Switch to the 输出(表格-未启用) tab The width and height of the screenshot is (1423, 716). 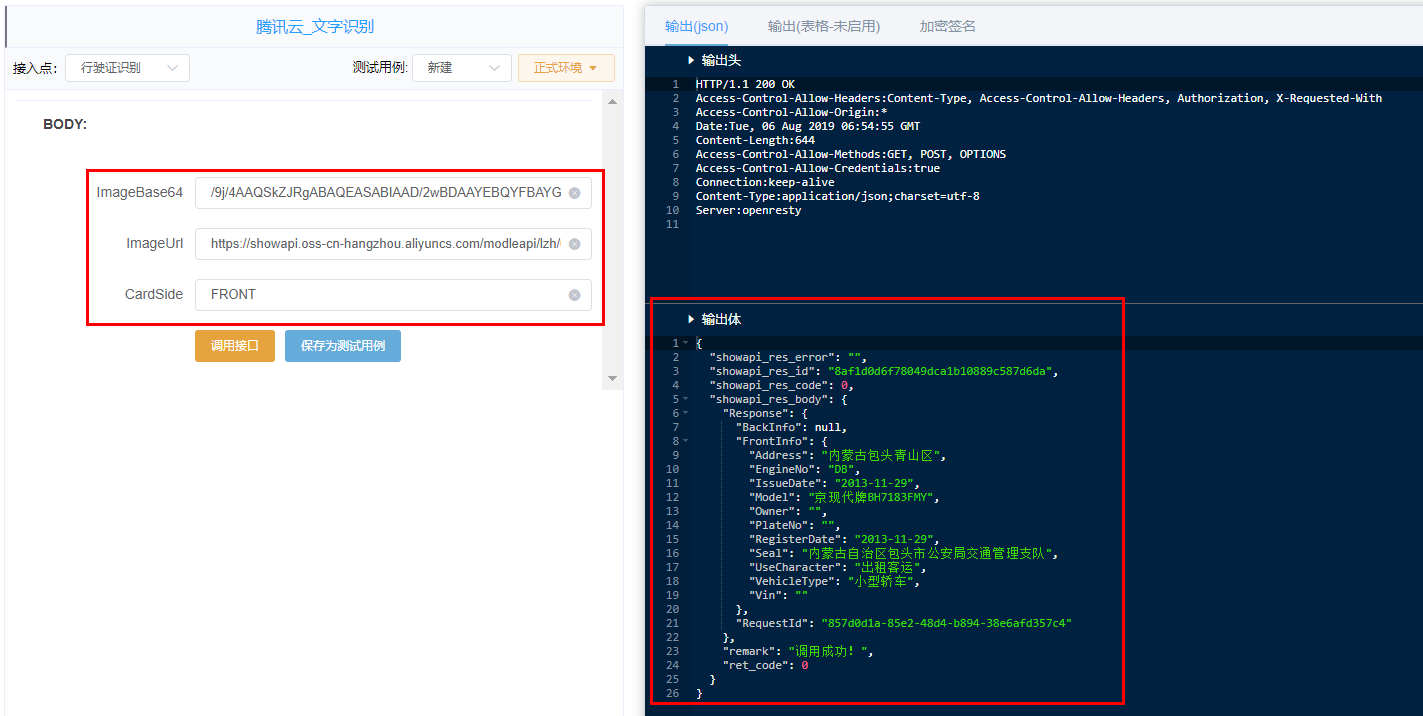(x=824, y=26)
